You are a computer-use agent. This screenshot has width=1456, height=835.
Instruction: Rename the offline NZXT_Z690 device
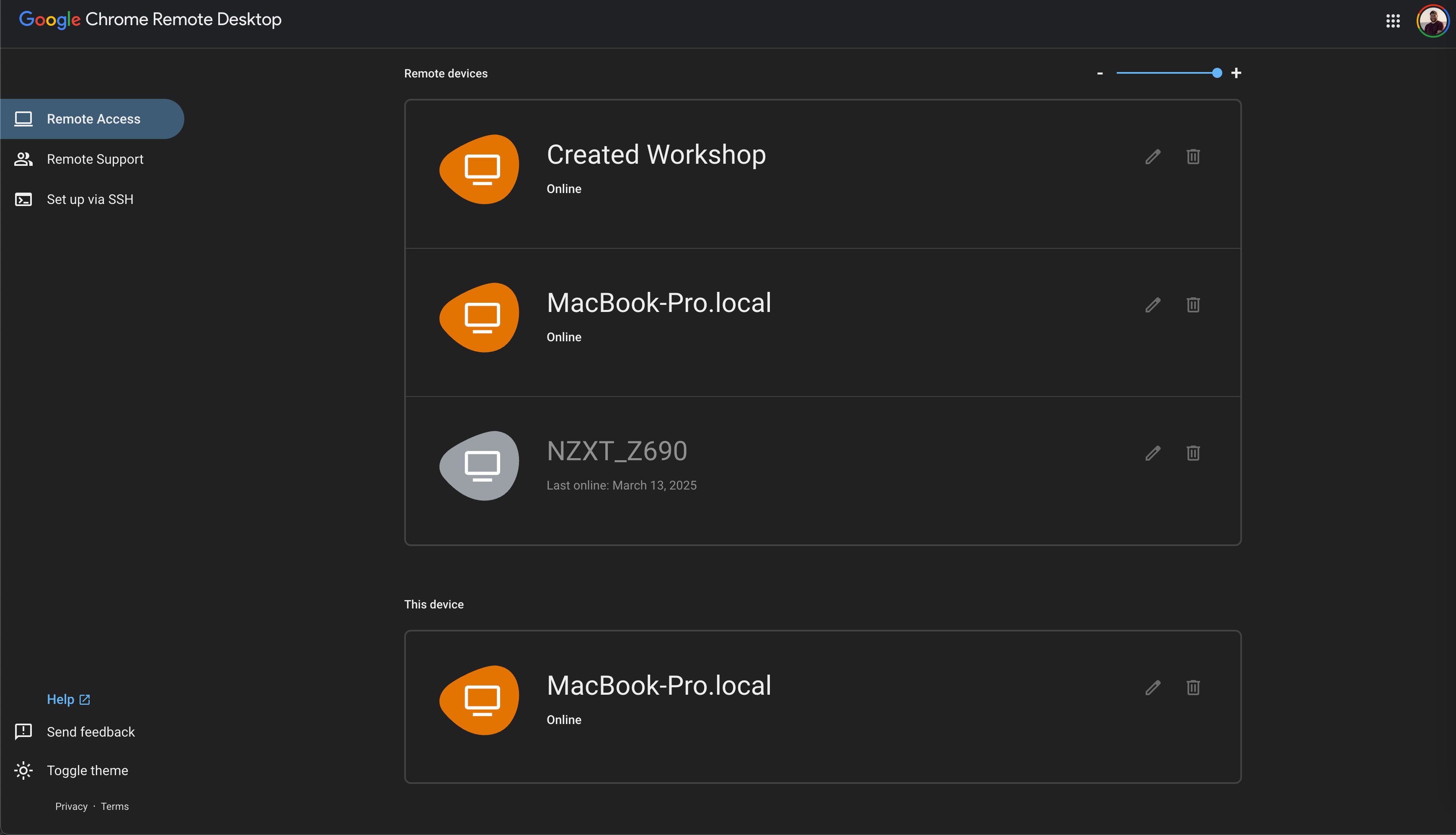click(1153, 453)
